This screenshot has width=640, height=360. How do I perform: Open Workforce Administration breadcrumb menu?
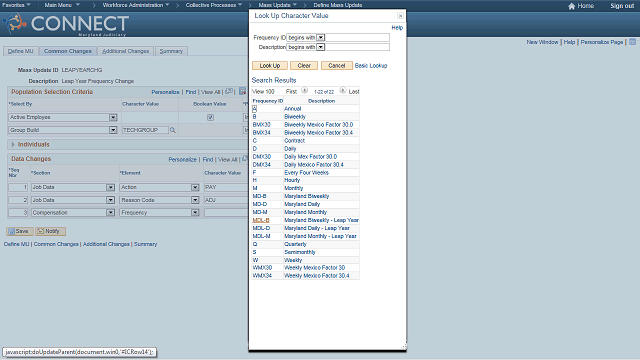[136, 5]
